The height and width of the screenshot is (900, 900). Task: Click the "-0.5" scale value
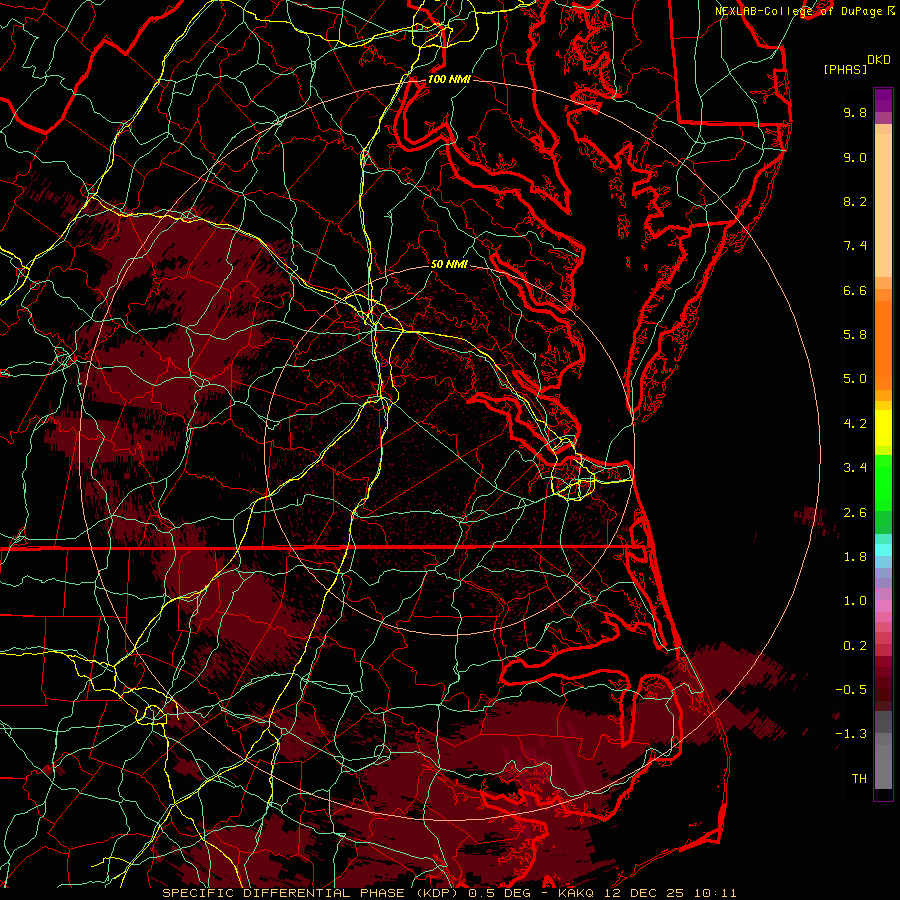pyautogui.click(x=851, y=690)
